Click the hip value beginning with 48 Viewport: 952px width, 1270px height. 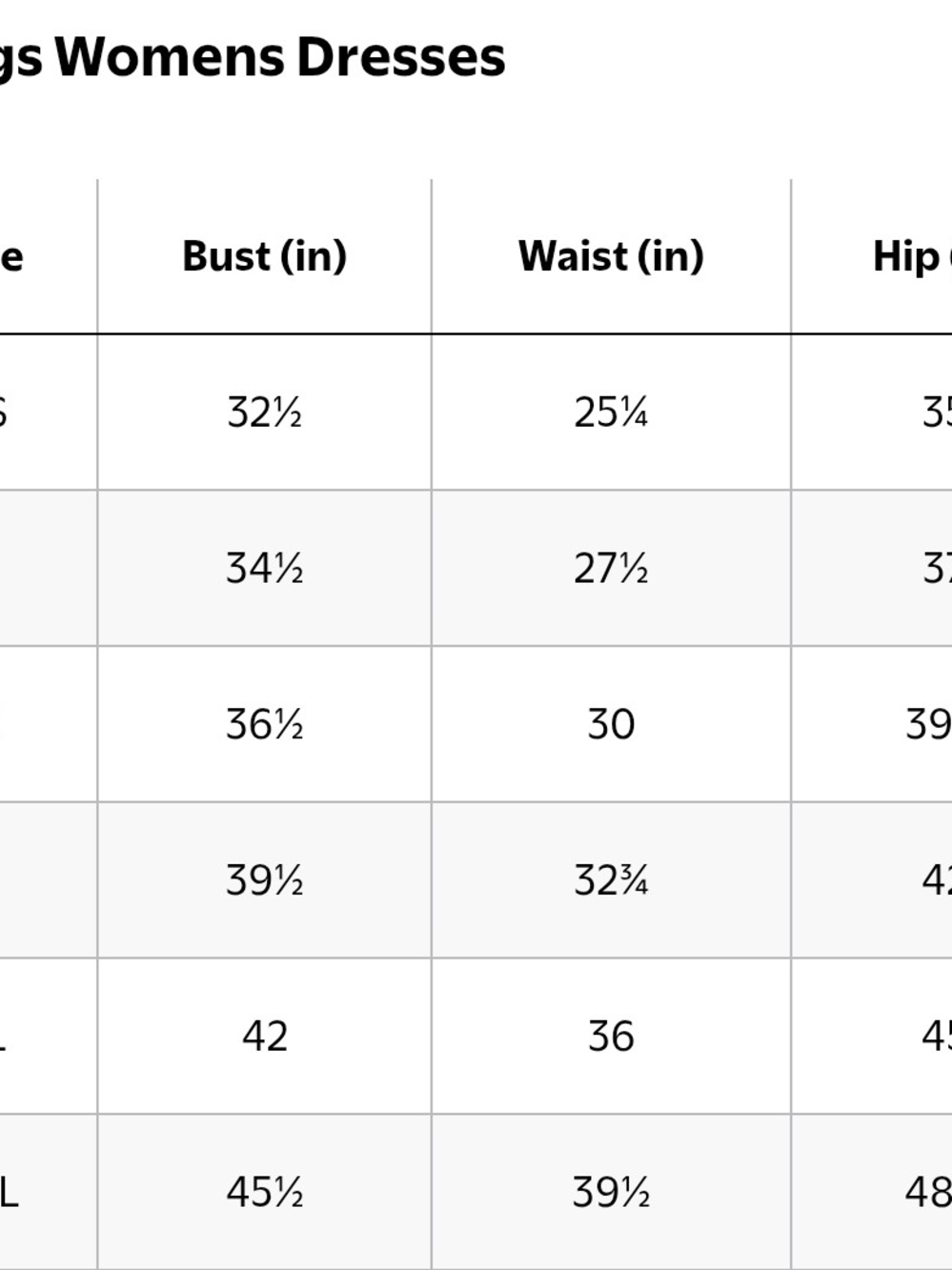(x=928, y=1193)
